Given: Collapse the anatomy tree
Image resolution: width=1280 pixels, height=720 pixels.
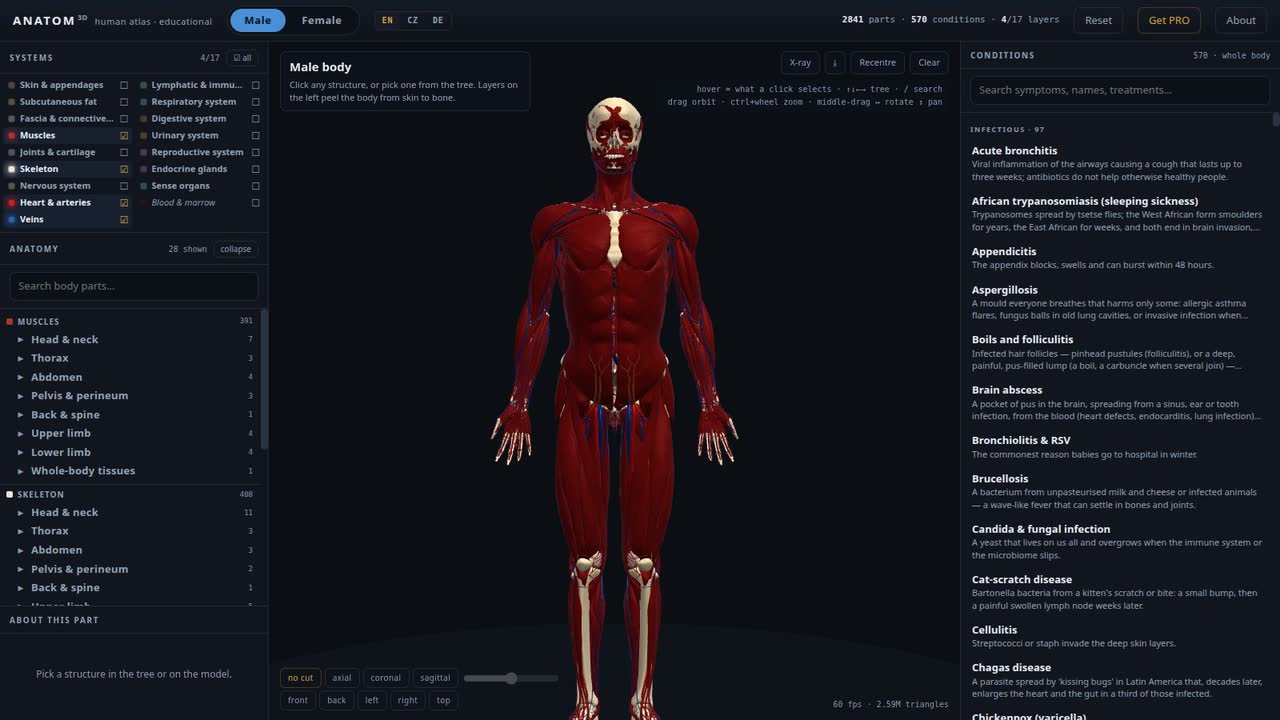Looking at the screenshot, I should tap(236, 249).
